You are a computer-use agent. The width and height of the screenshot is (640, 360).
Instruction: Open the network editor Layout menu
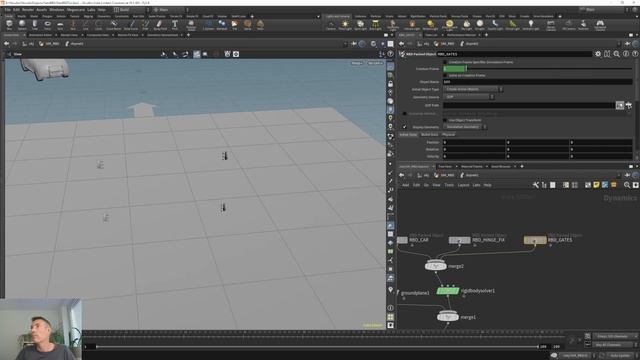[x=463, y=185]
